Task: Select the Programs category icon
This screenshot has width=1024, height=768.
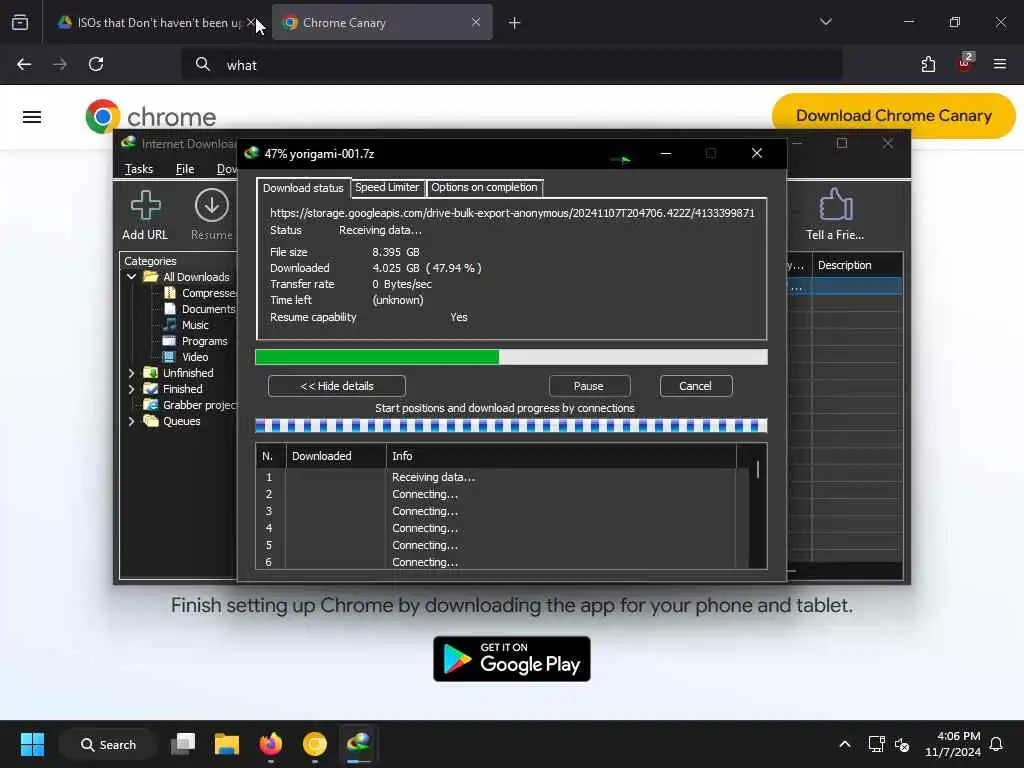Action: point(169,341)
